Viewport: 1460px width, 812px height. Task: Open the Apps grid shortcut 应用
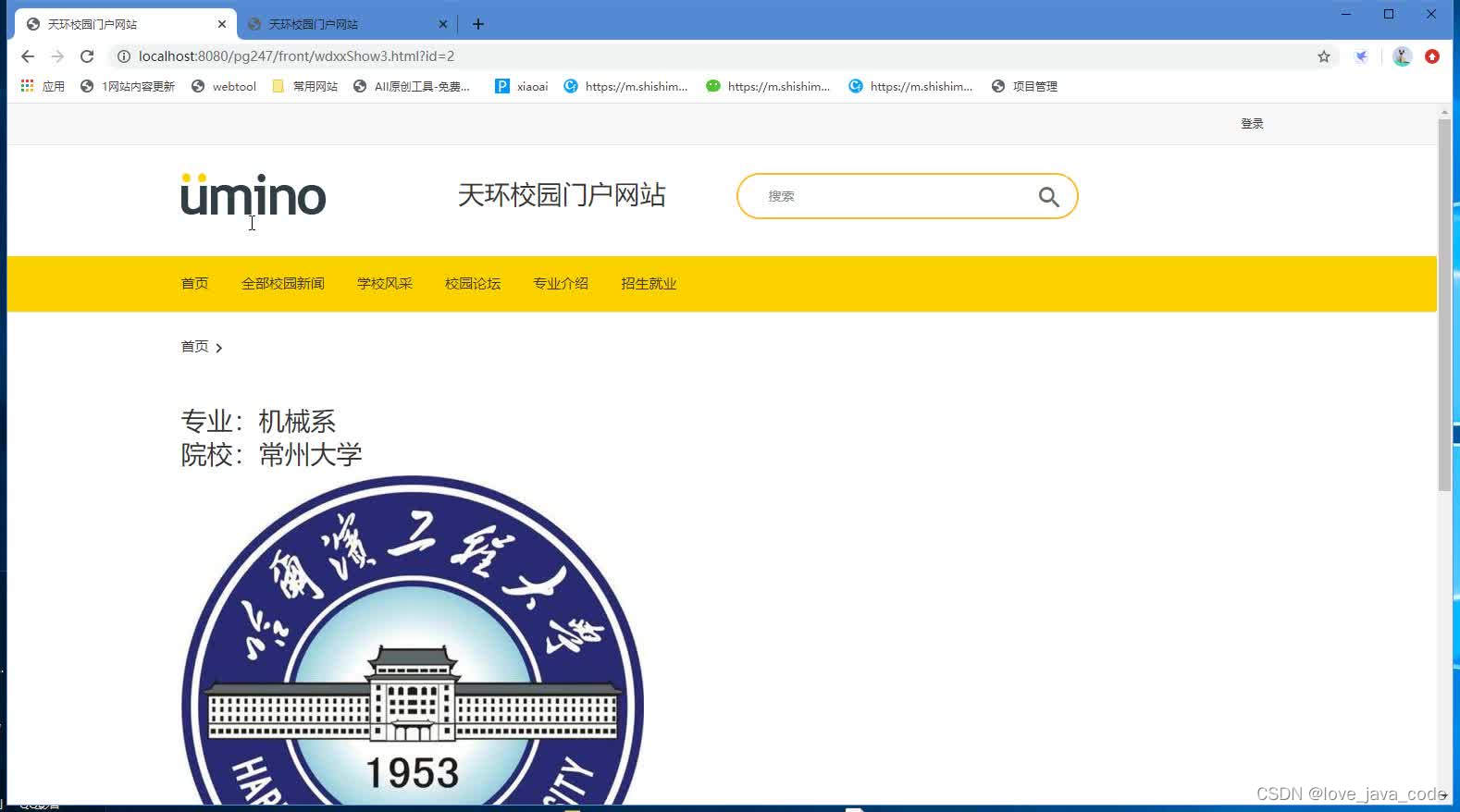(x=43, y=86)
